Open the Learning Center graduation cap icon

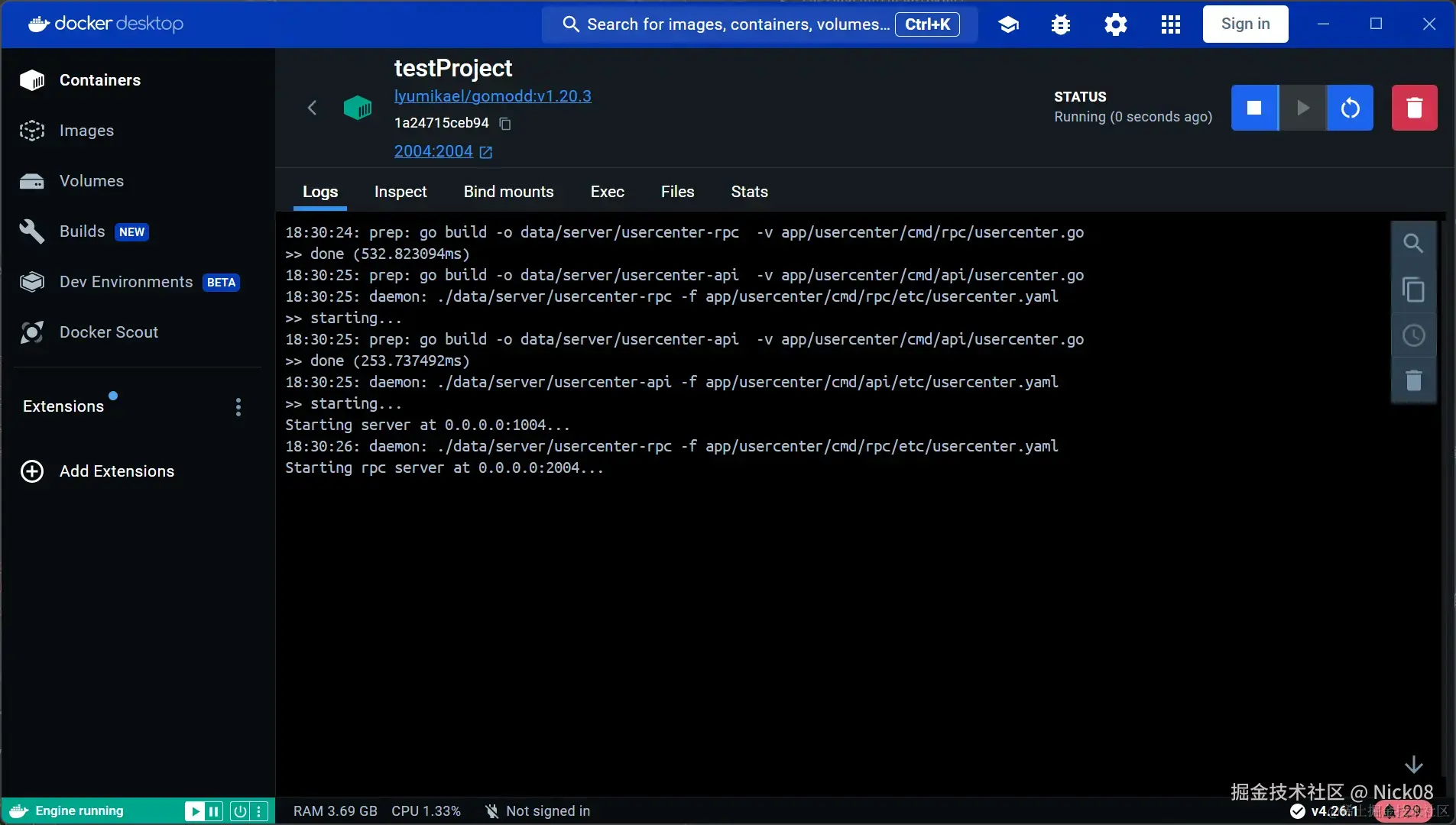click(1009, 24)
